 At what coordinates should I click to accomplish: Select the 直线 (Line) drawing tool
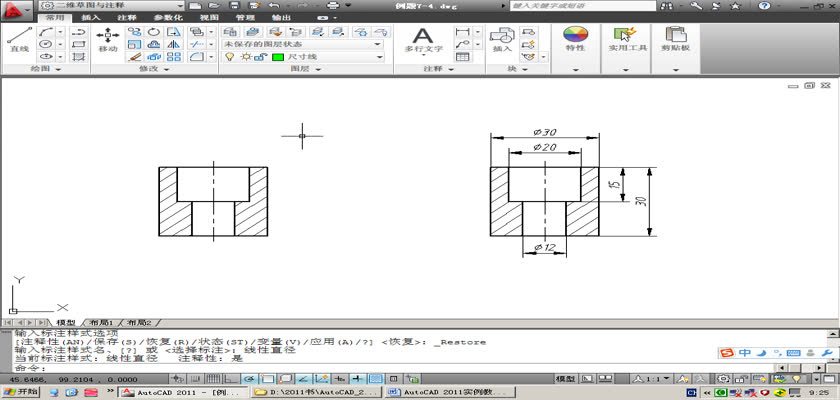pyautogui.click(x=18, y=39)
